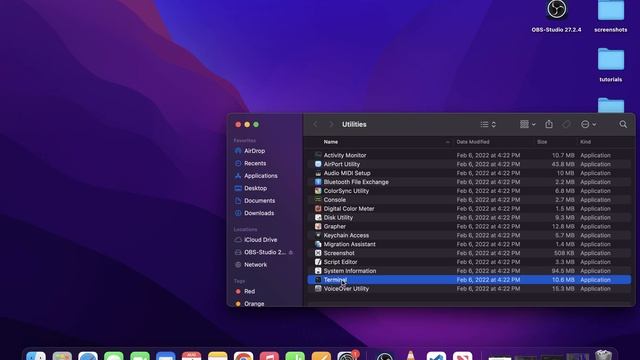
Task: Toggle sort direction chevron in Name column
Action: [447, 142]
